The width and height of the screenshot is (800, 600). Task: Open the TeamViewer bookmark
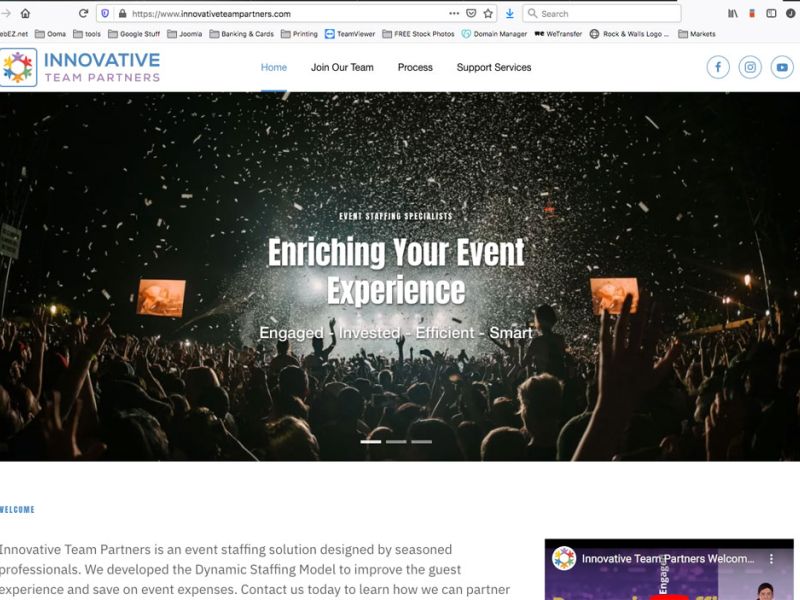350,34
